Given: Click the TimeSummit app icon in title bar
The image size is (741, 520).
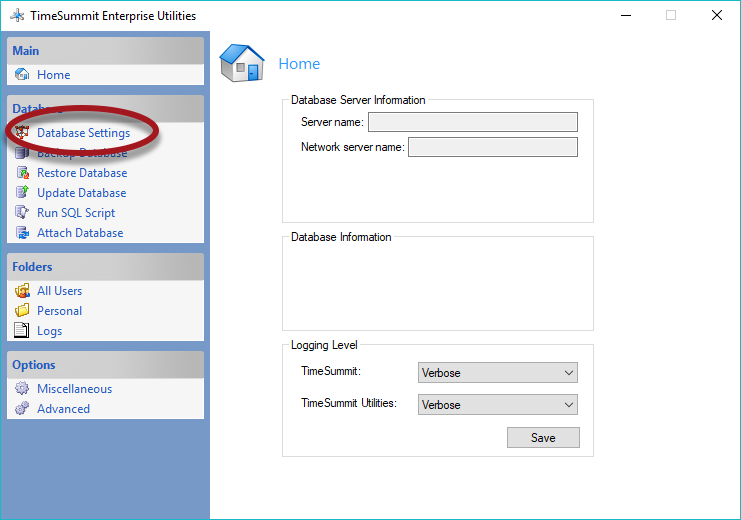Looking at the screenshot, I should pos(17,15).
